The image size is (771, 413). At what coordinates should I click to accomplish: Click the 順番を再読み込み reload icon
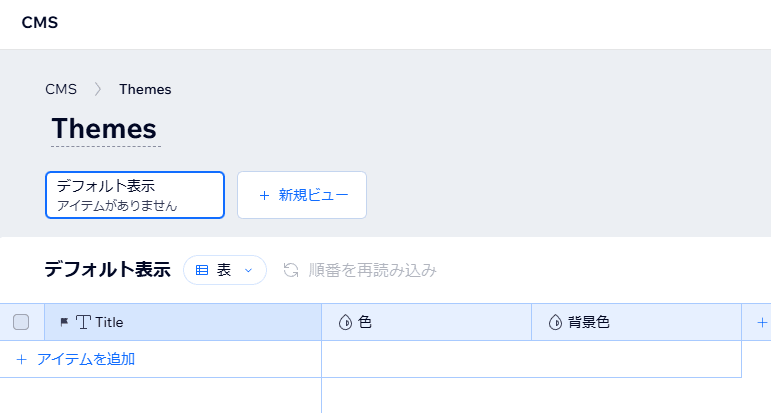coord(291,270)
